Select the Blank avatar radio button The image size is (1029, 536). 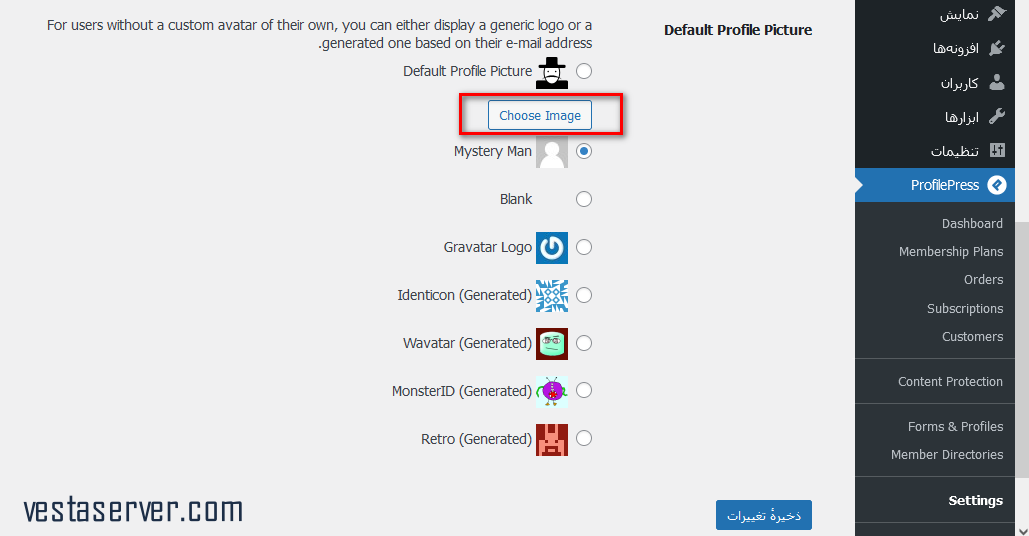(584, 199)
